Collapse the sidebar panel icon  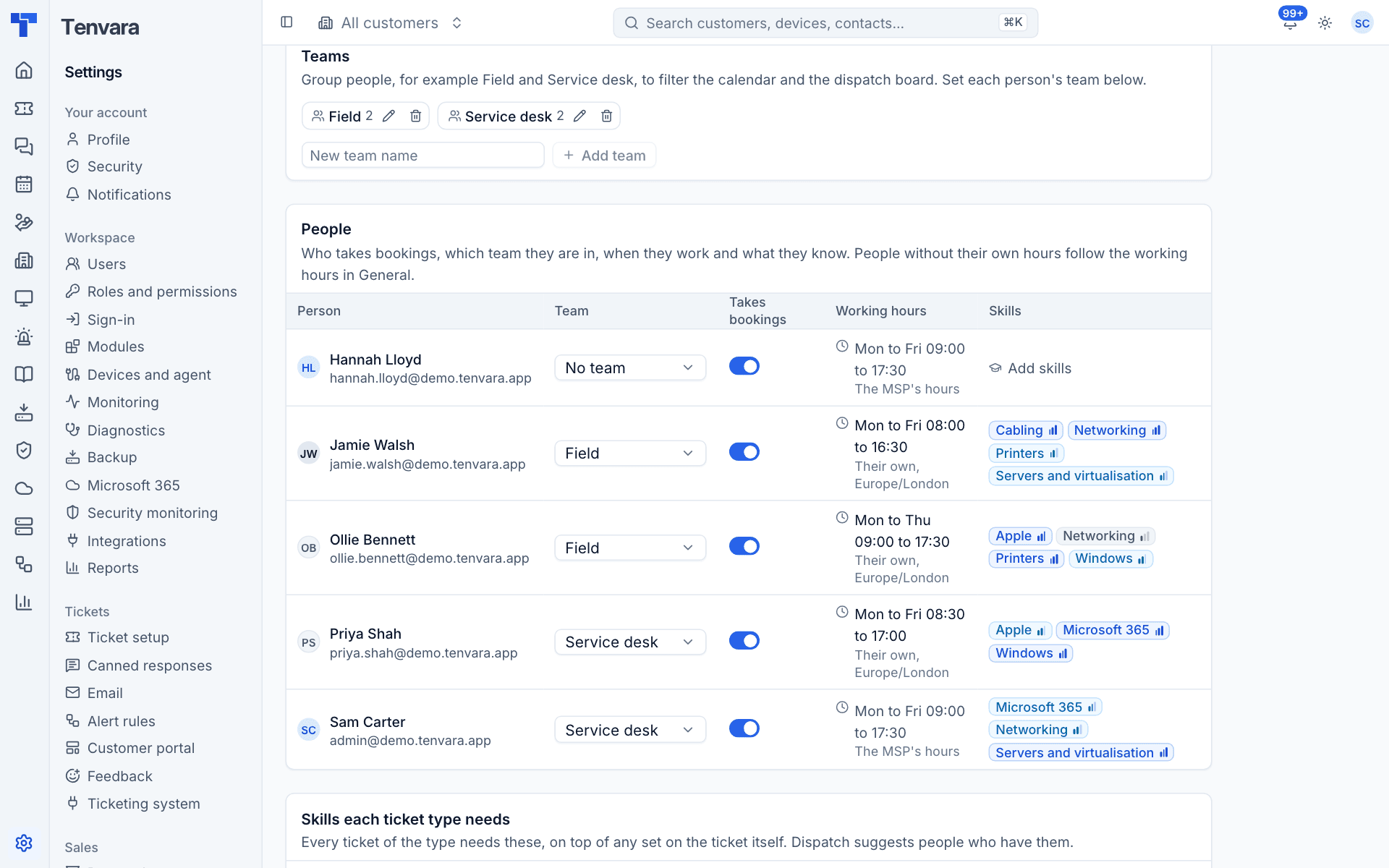[286, 22]
